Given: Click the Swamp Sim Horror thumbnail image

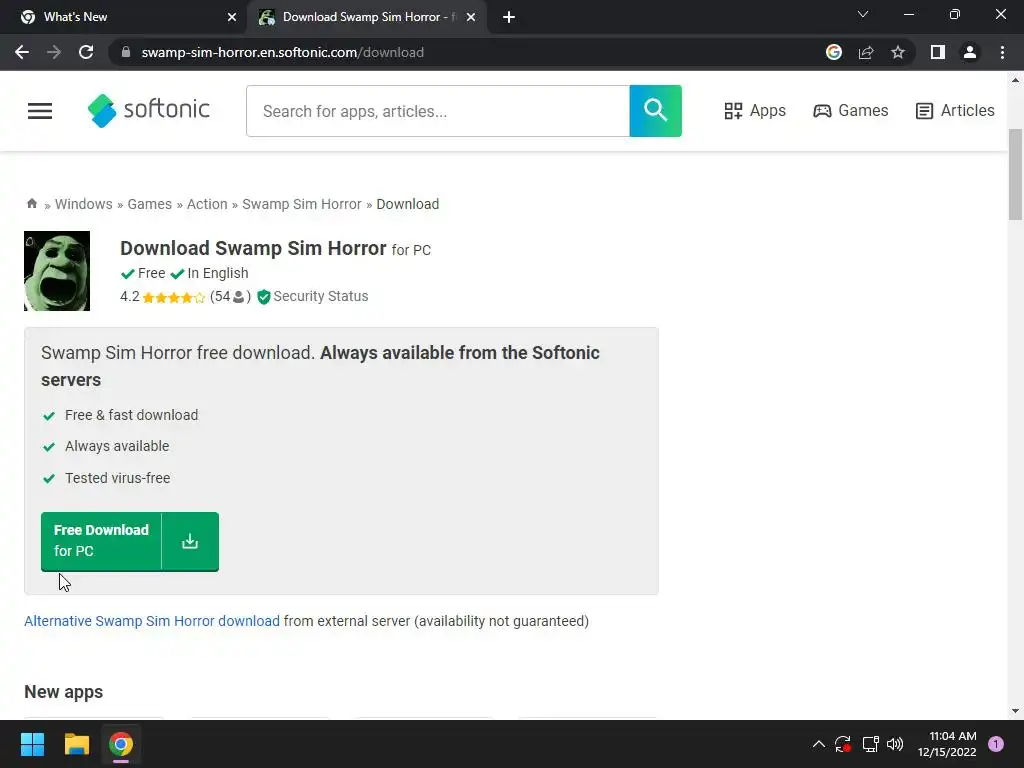Looking at the screenshot, I should [x=57, y=271].
